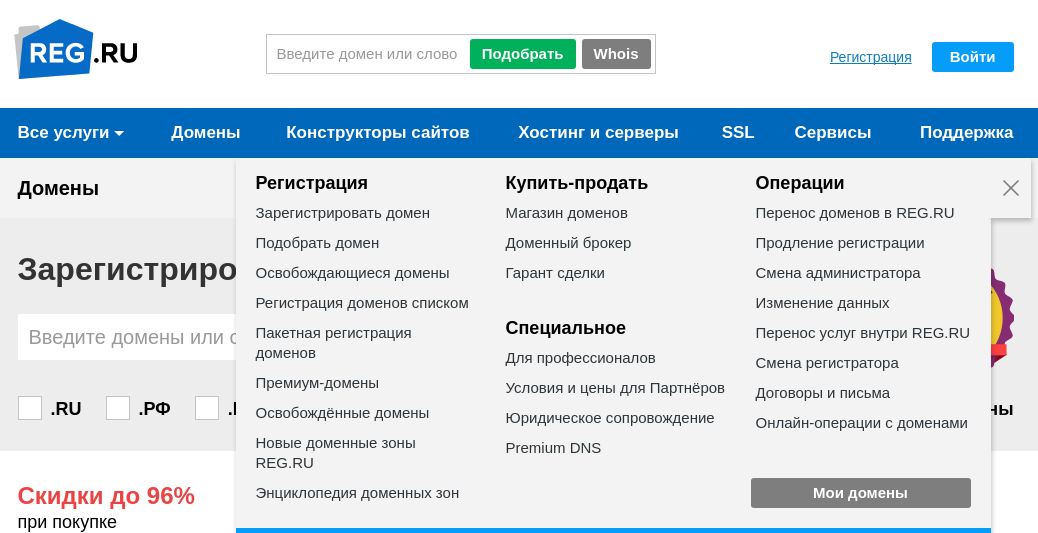Click the Домены page heading
This screenshot has height=533, width=1038.
(58, 188)
